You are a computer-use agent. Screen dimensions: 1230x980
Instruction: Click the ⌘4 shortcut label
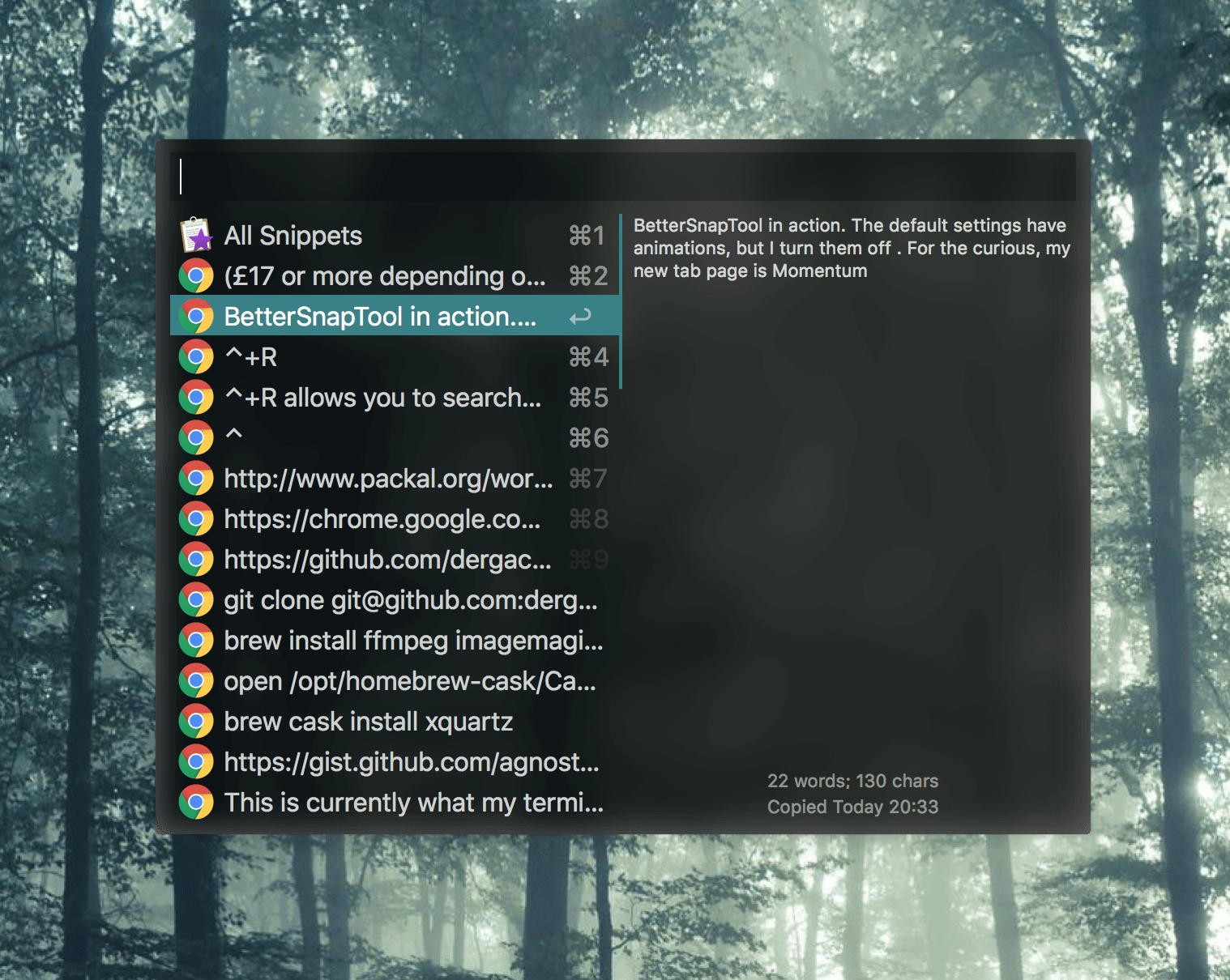coord(588,357)
